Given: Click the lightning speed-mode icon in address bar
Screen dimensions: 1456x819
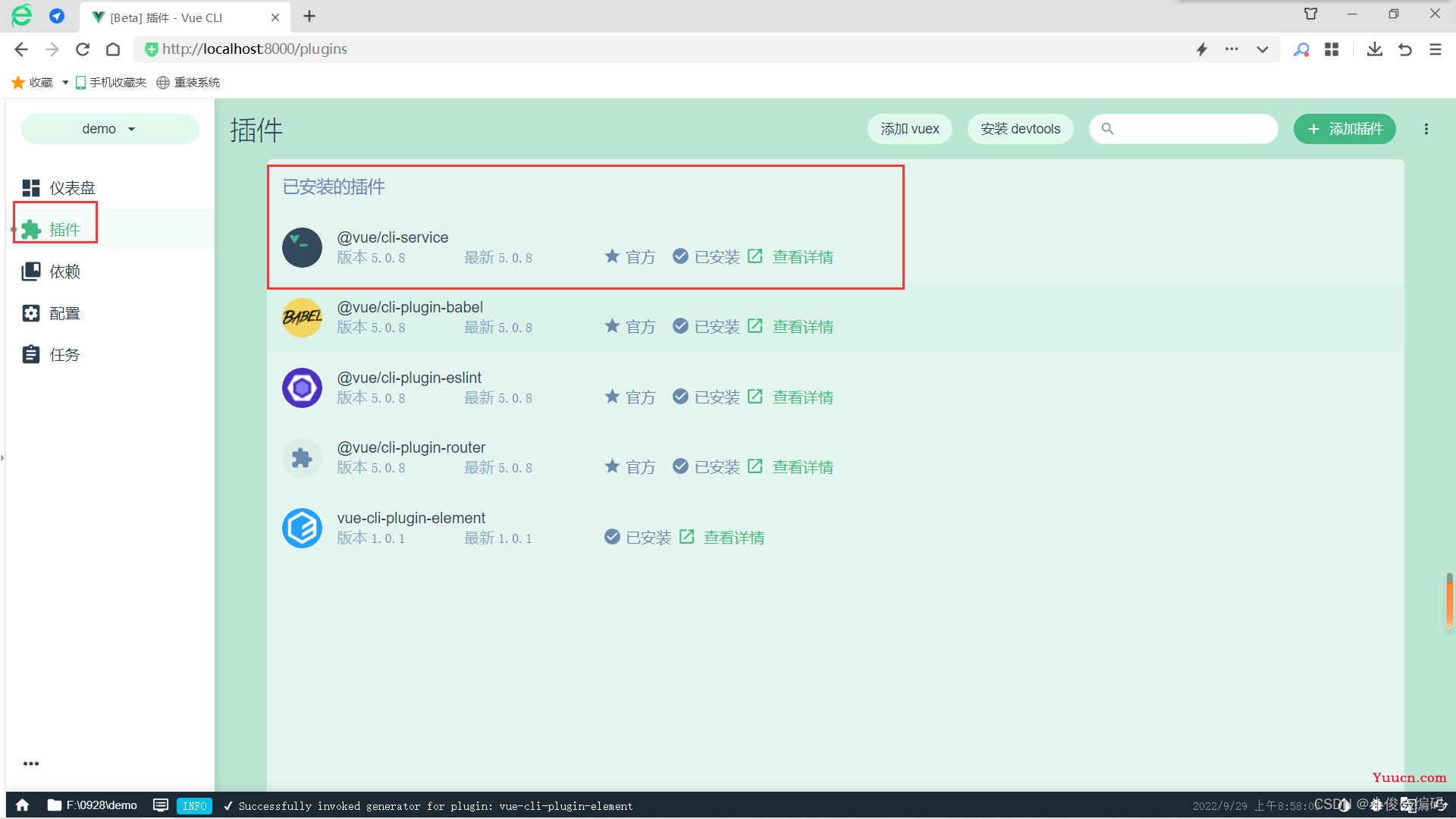Looking at the screenshot, I should [x=1202, y=49].
